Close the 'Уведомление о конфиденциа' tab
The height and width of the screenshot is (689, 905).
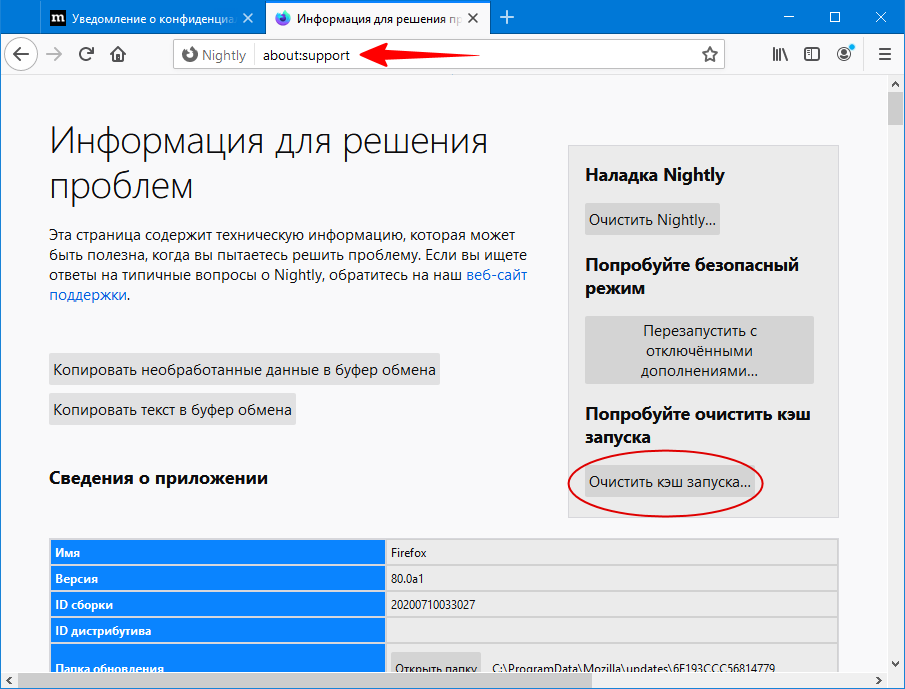coord(248,18)
